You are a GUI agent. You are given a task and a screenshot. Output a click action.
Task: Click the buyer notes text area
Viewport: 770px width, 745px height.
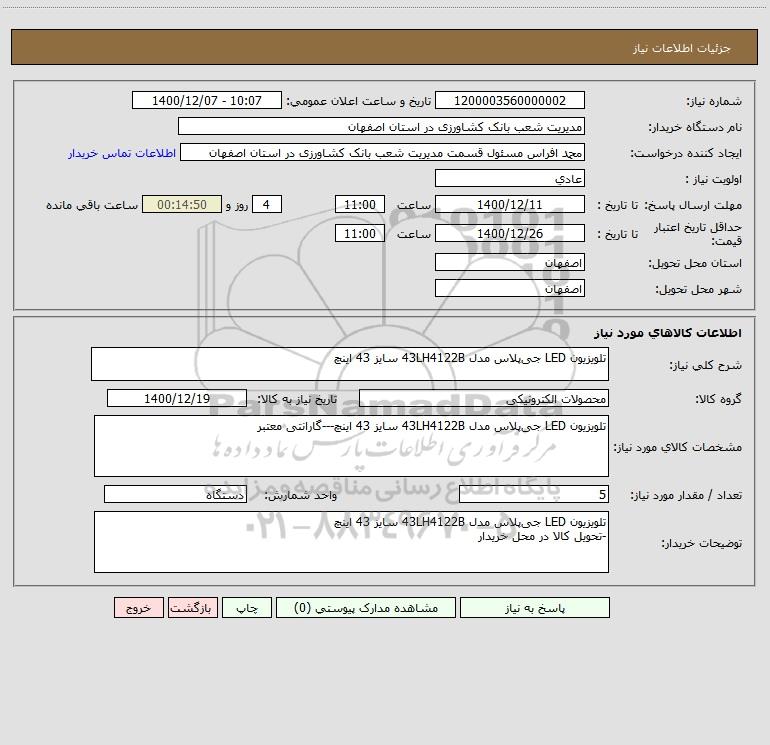coord(351,542)
